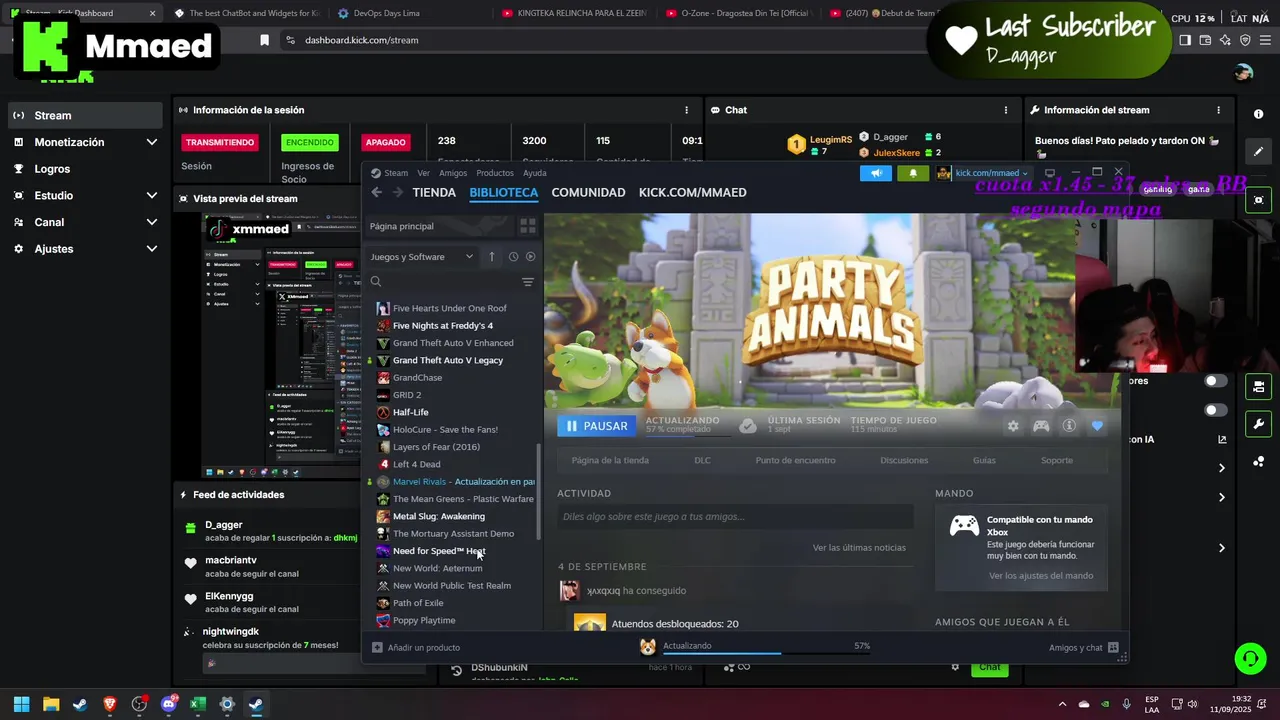Expand Estudio sidebar section
Screen dimensions: 1280x720
coord(152,195)
